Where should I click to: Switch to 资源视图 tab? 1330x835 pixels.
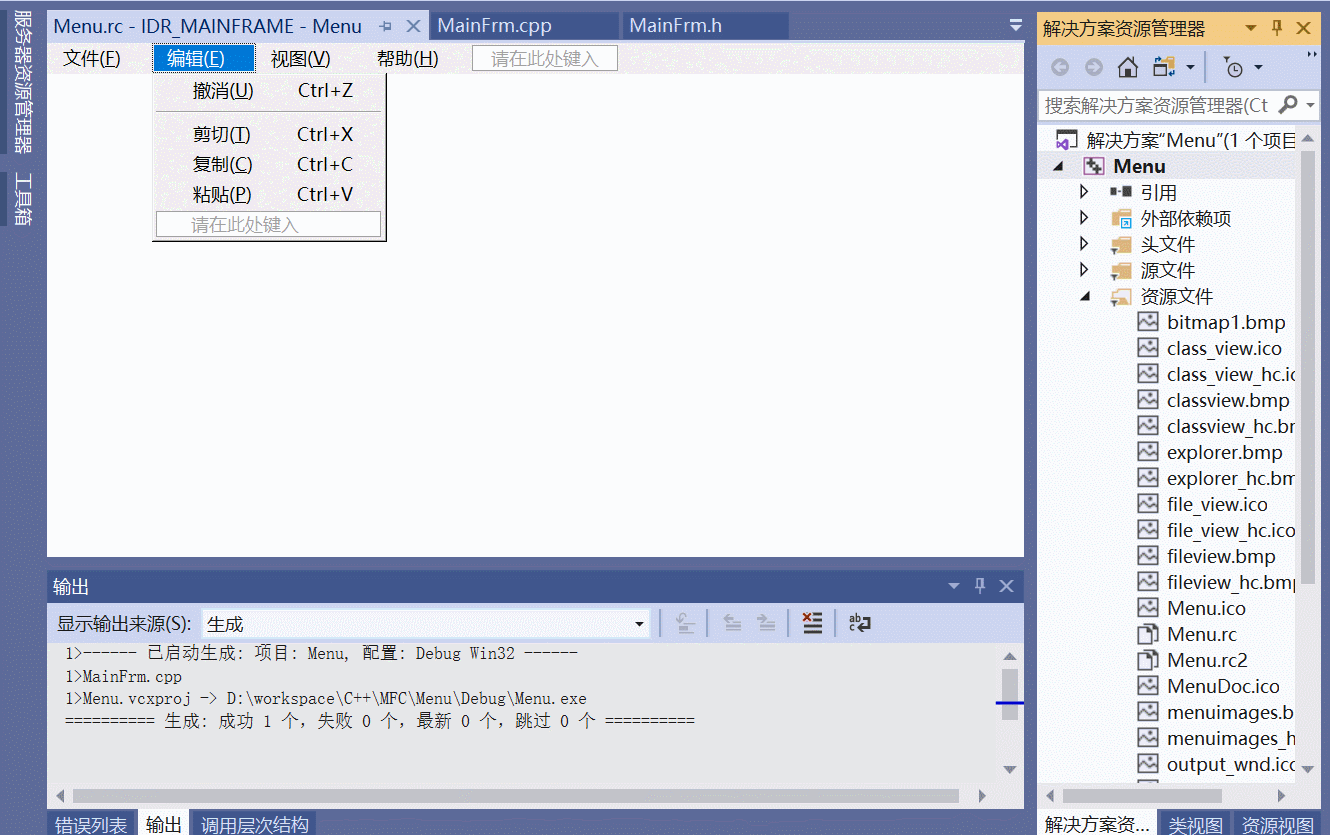coord(1277,824)
